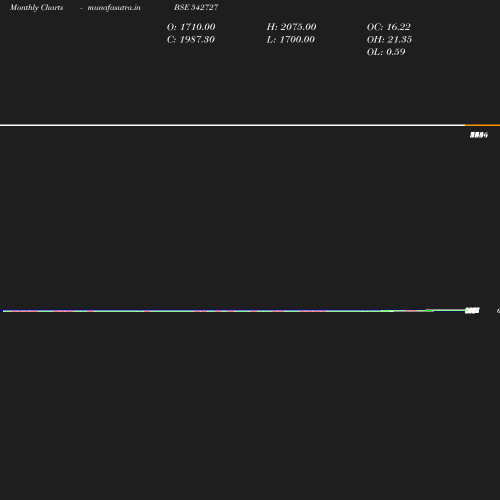Click the orange segment of the top line

[x=482, y=125]
